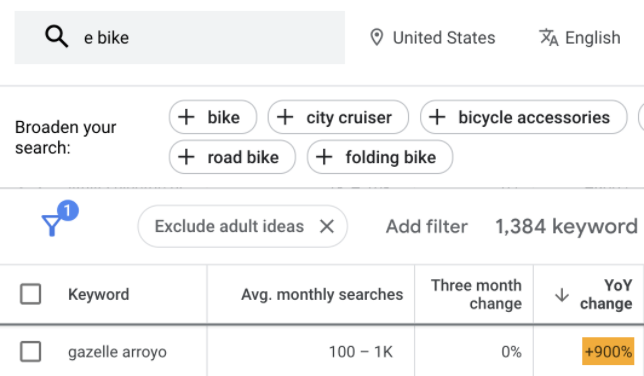Click plus icon on city cruiser chip
The image size is (644, 376).
pos(285,117)
